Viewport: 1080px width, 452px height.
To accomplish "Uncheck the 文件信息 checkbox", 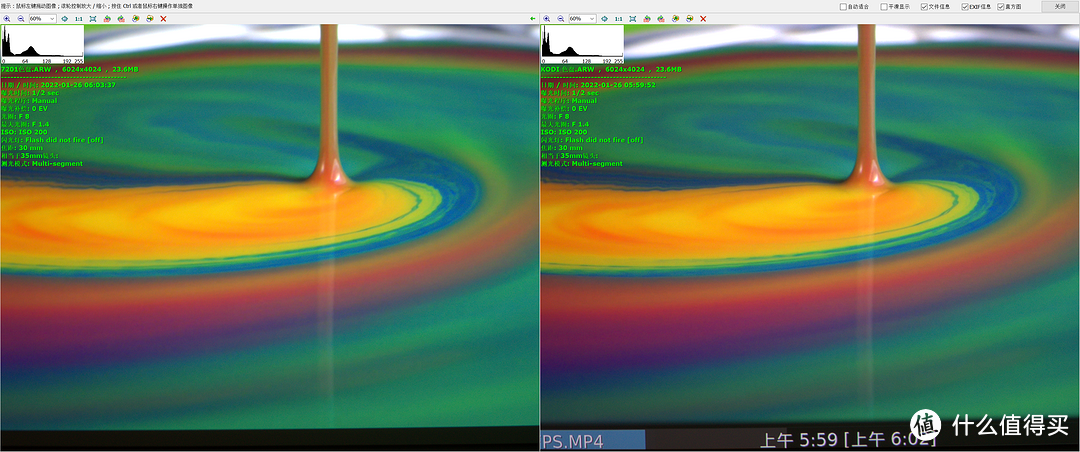I will click(924, 6).
